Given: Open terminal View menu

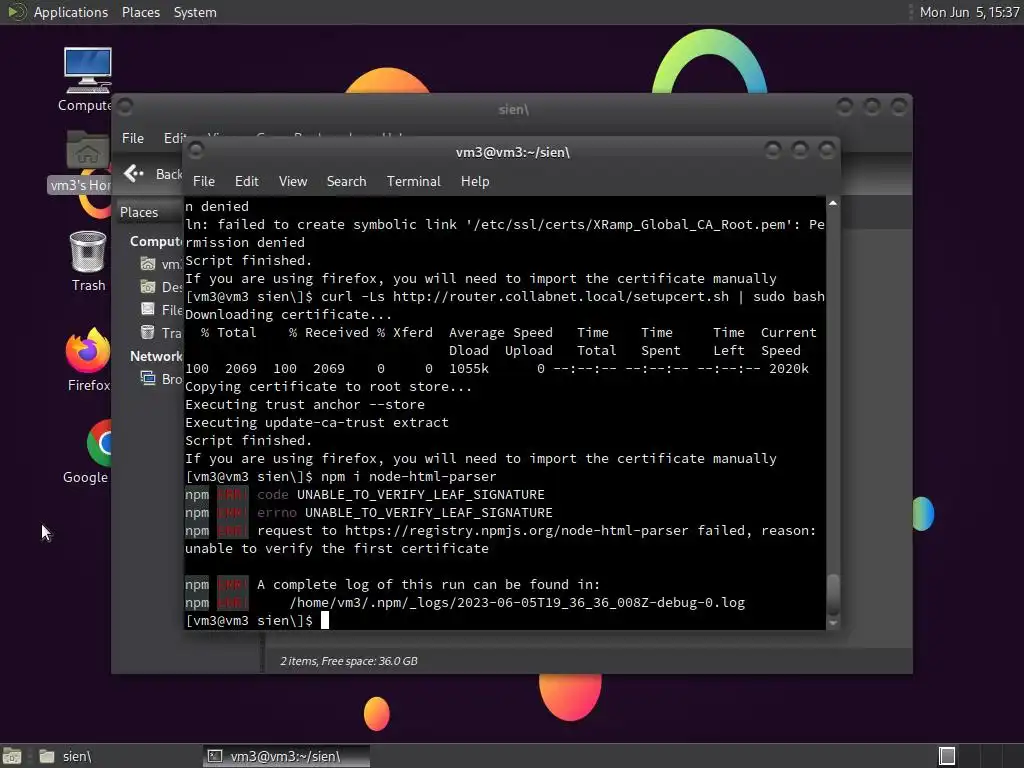Looking at the screenshot, I should pyautogui.click(x=293, y=182).
